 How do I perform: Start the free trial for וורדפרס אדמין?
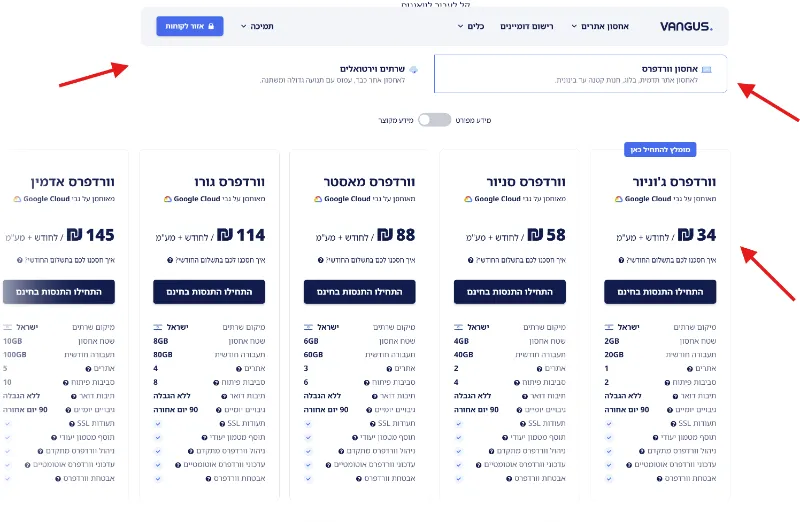tap(59, 292)
